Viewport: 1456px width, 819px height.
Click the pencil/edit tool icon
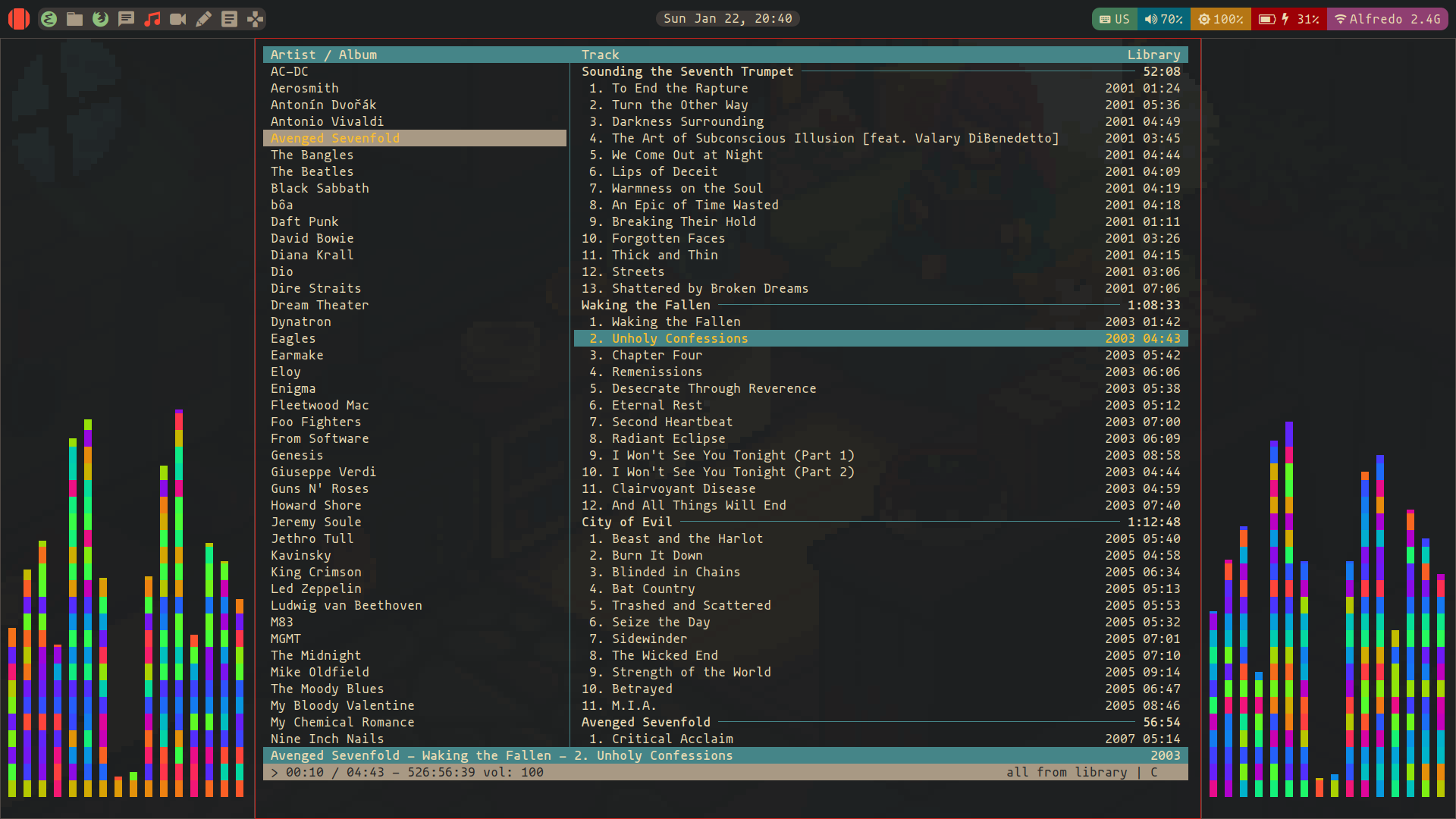[x=204, y=18]
